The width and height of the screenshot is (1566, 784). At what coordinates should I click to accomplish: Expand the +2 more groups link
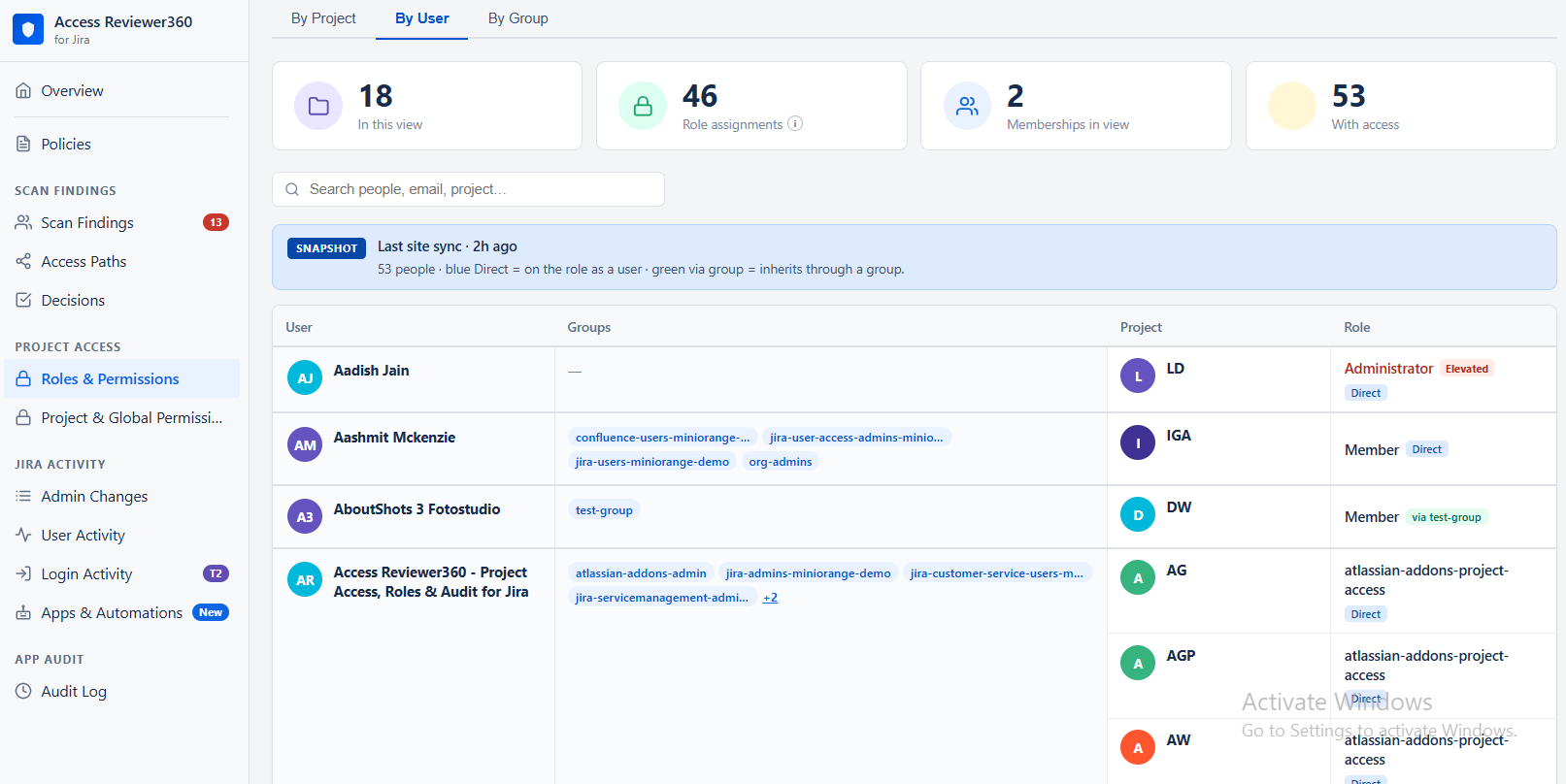pyautogui.click(x=770, y=598)
